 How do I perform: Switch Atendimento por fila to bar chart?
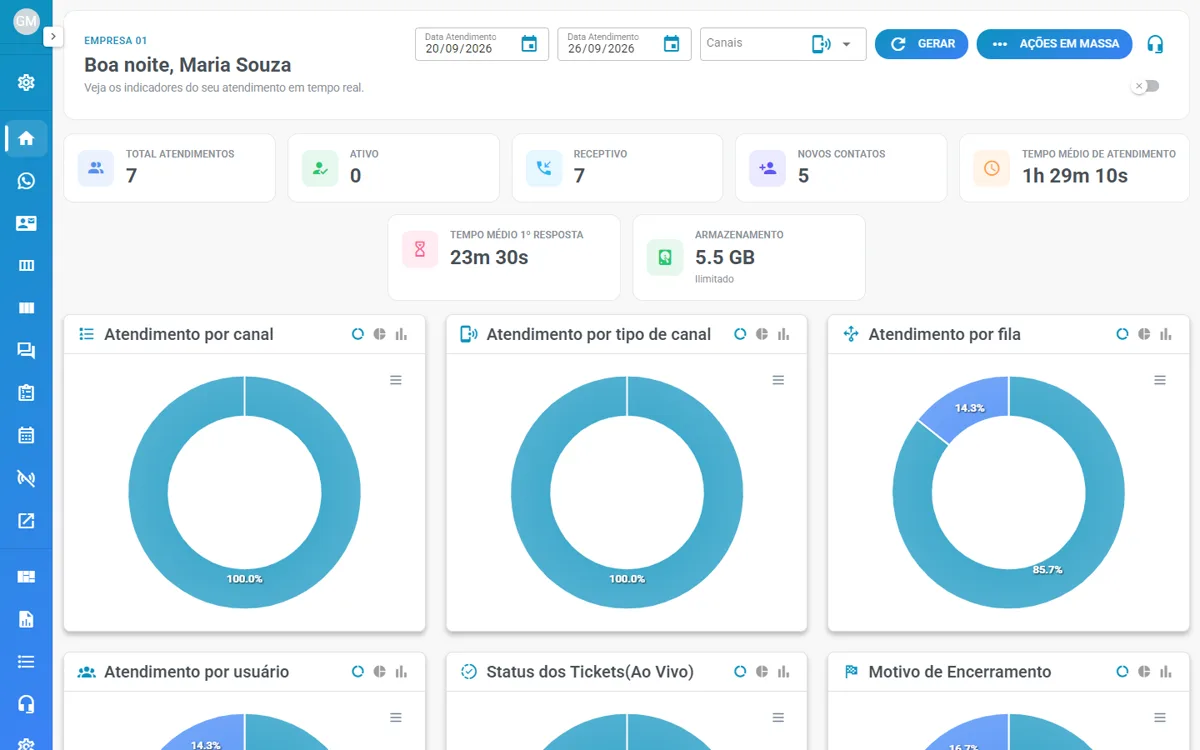click(1166, 334)
